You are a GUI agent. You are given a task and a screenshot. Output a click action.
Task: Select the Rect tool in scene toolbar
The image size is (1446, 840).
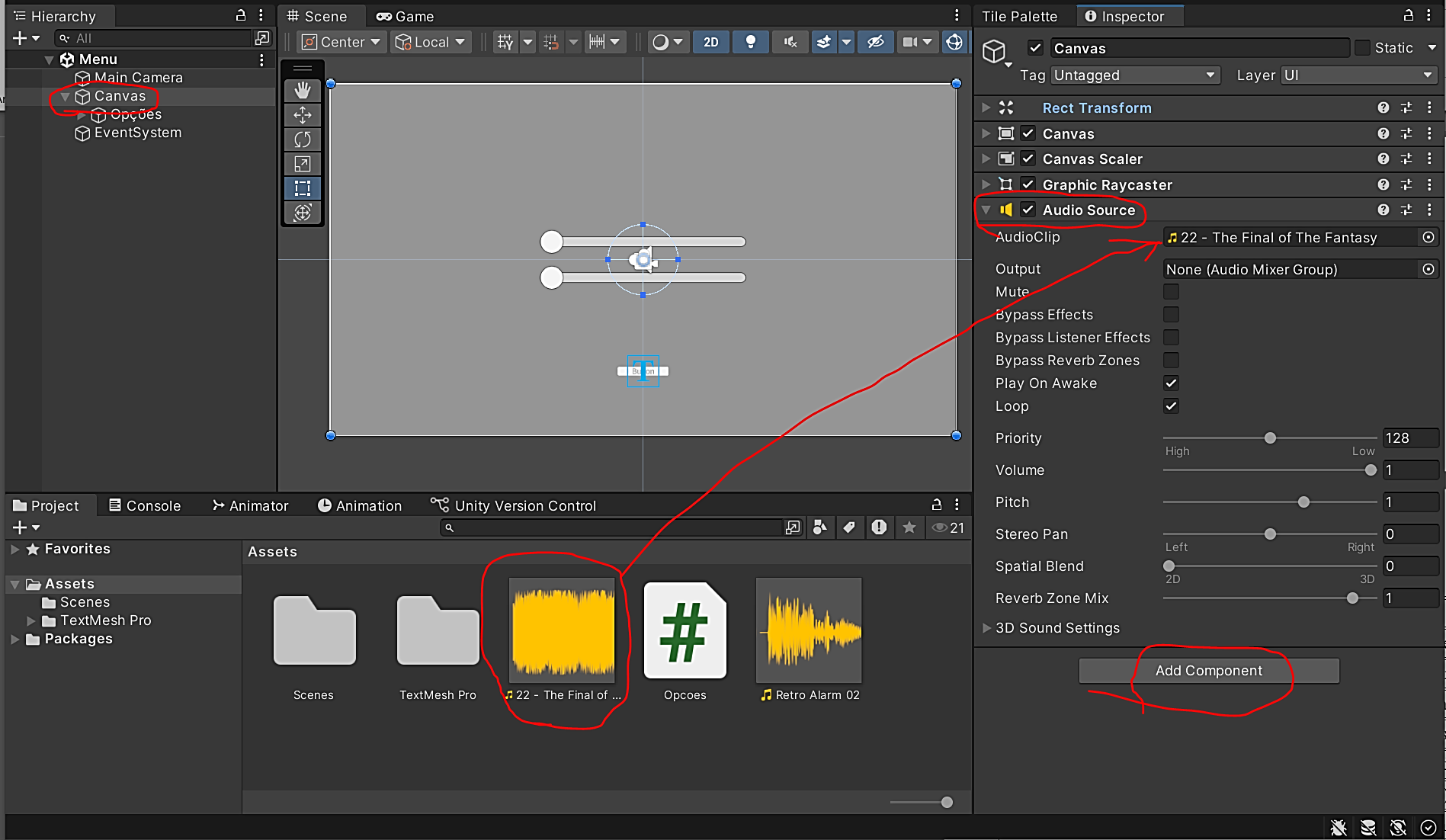[303, 188]
